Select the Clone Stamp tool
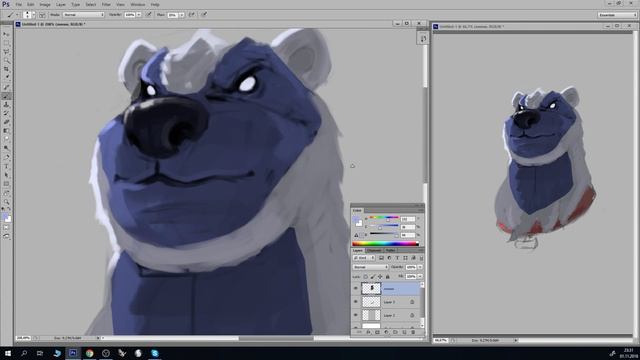The width and height of the screenshot is (640, 360). (6, 104)
